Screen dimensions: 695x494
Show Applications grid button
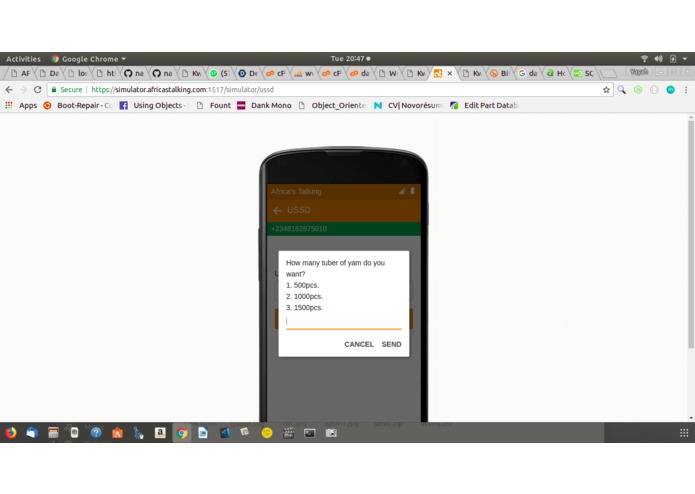point(684,433)
